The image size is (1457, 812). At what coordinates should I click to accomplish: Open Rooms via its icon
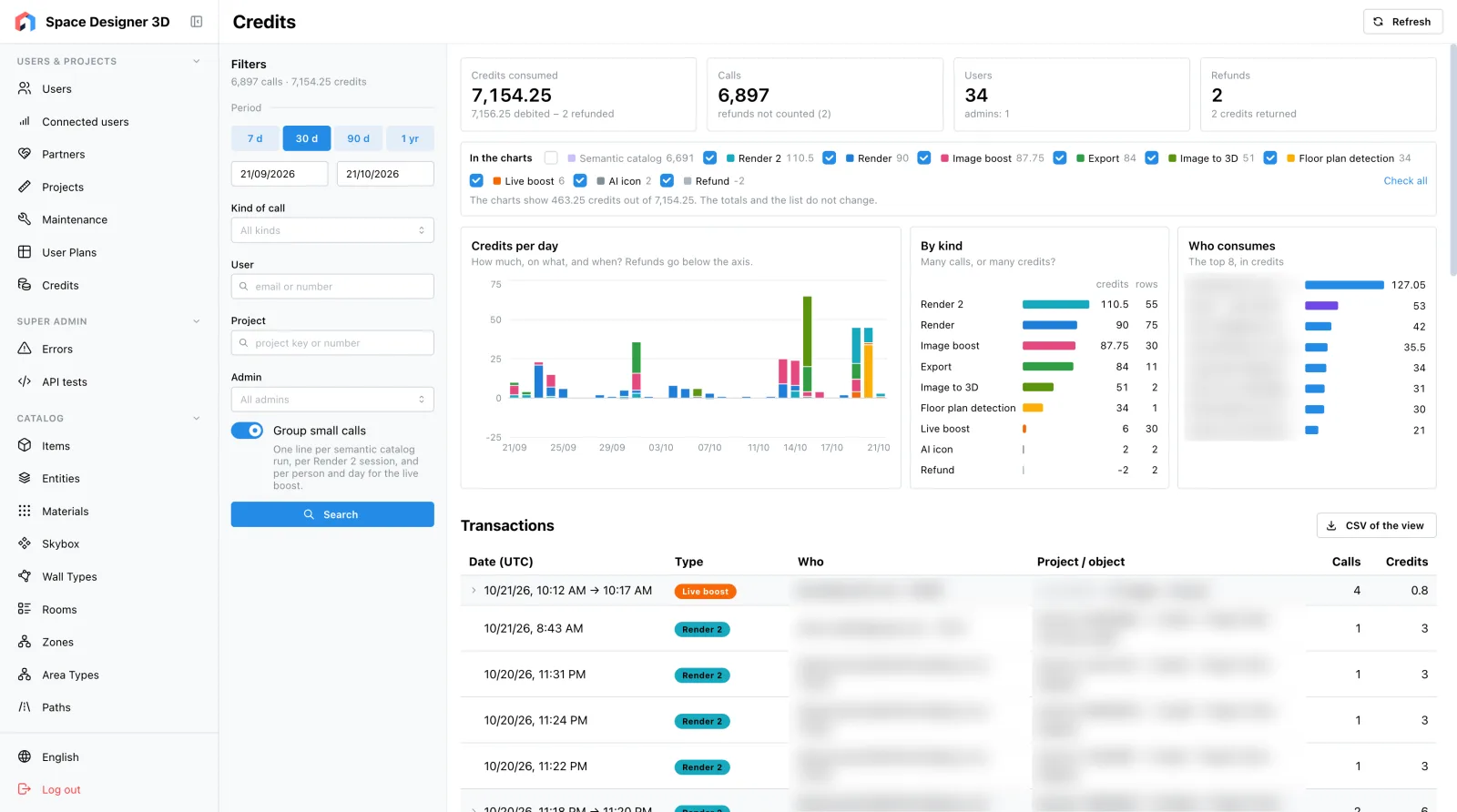point(25,610)
